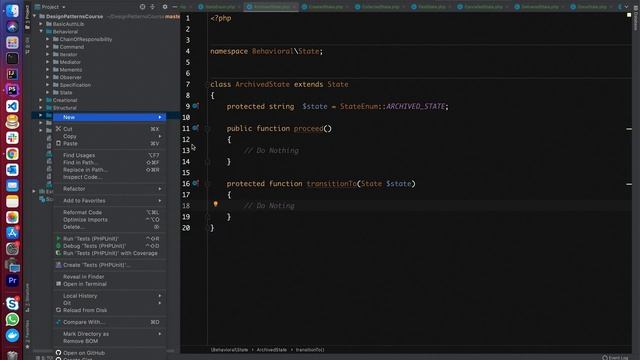Switch to PhpStorm in the Dock

(x=12, y=90)
